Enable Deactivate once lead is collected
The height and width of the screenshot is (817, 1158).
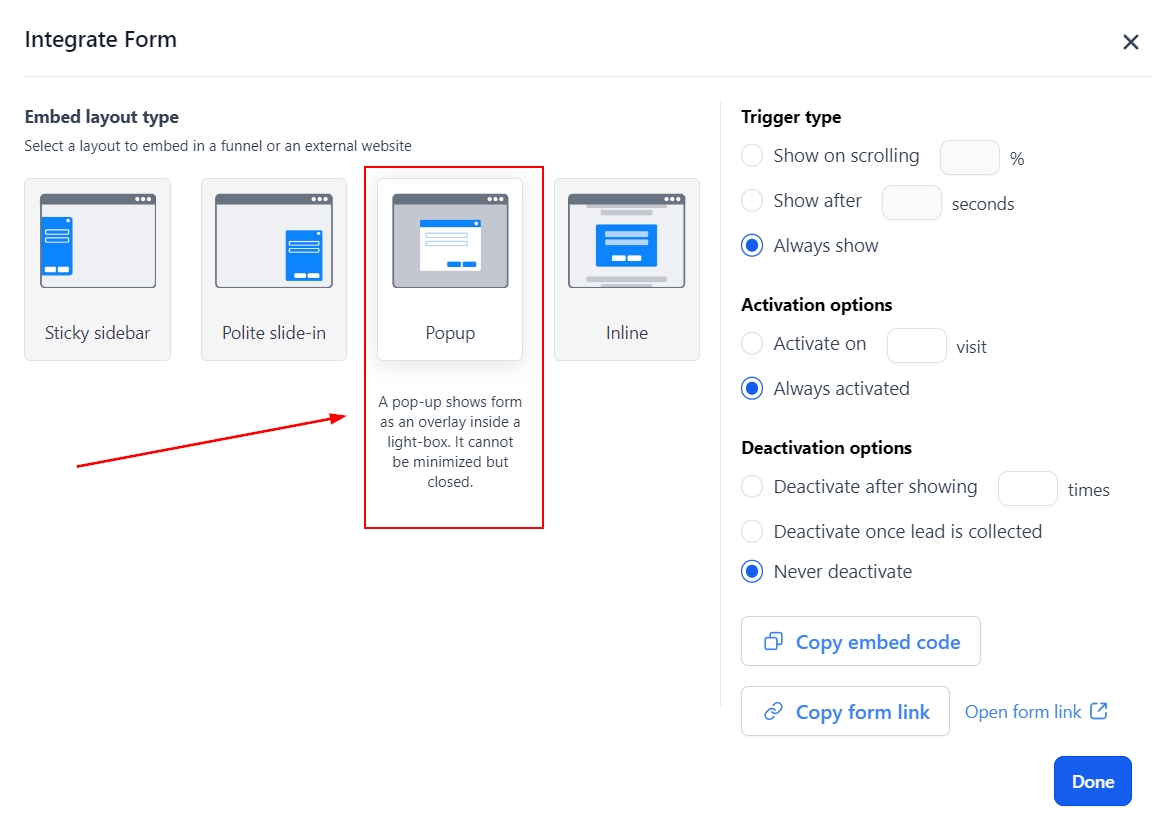coord(752,532)
